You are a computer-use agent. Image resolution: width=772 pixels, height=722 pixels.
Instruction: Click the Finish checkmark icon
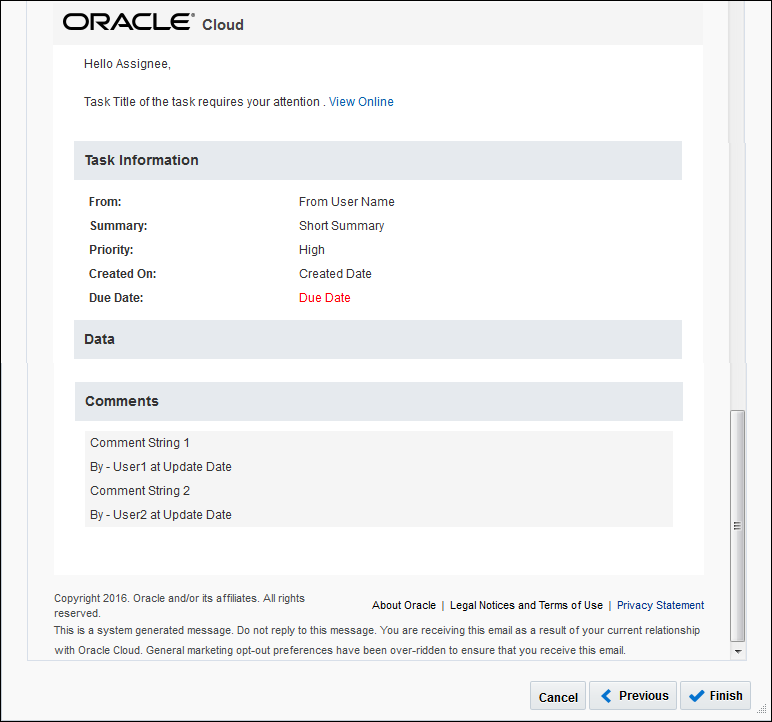point(696,695)
